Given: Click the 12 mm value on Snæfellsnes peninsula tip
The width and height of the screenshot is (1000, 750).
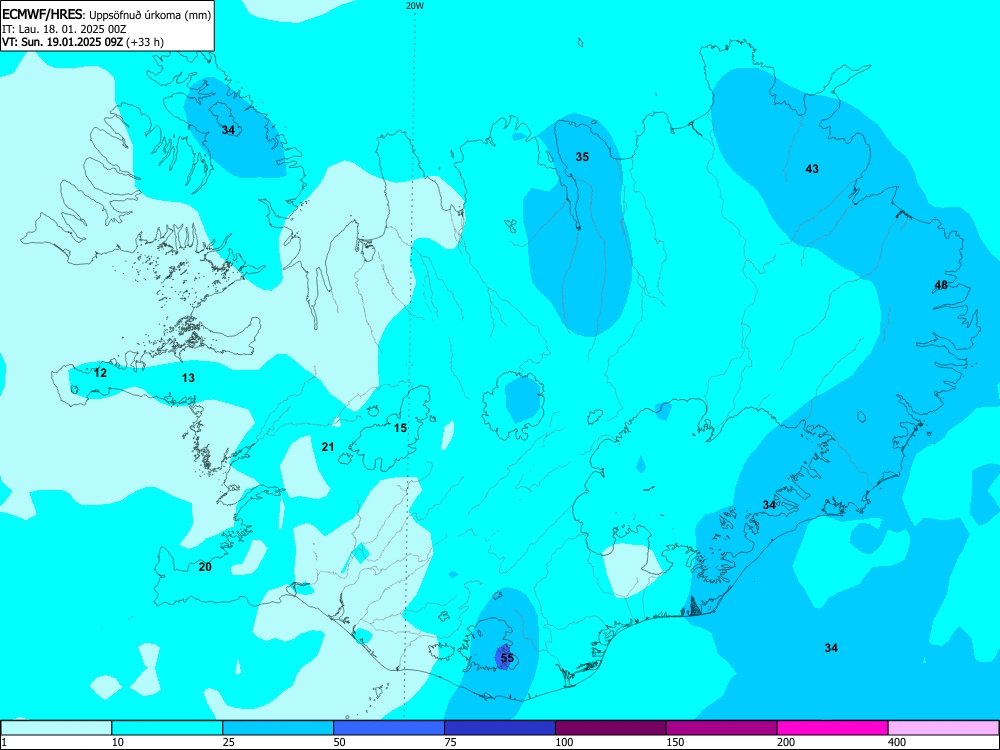Looking at the screenshot, I should [100, 373].
